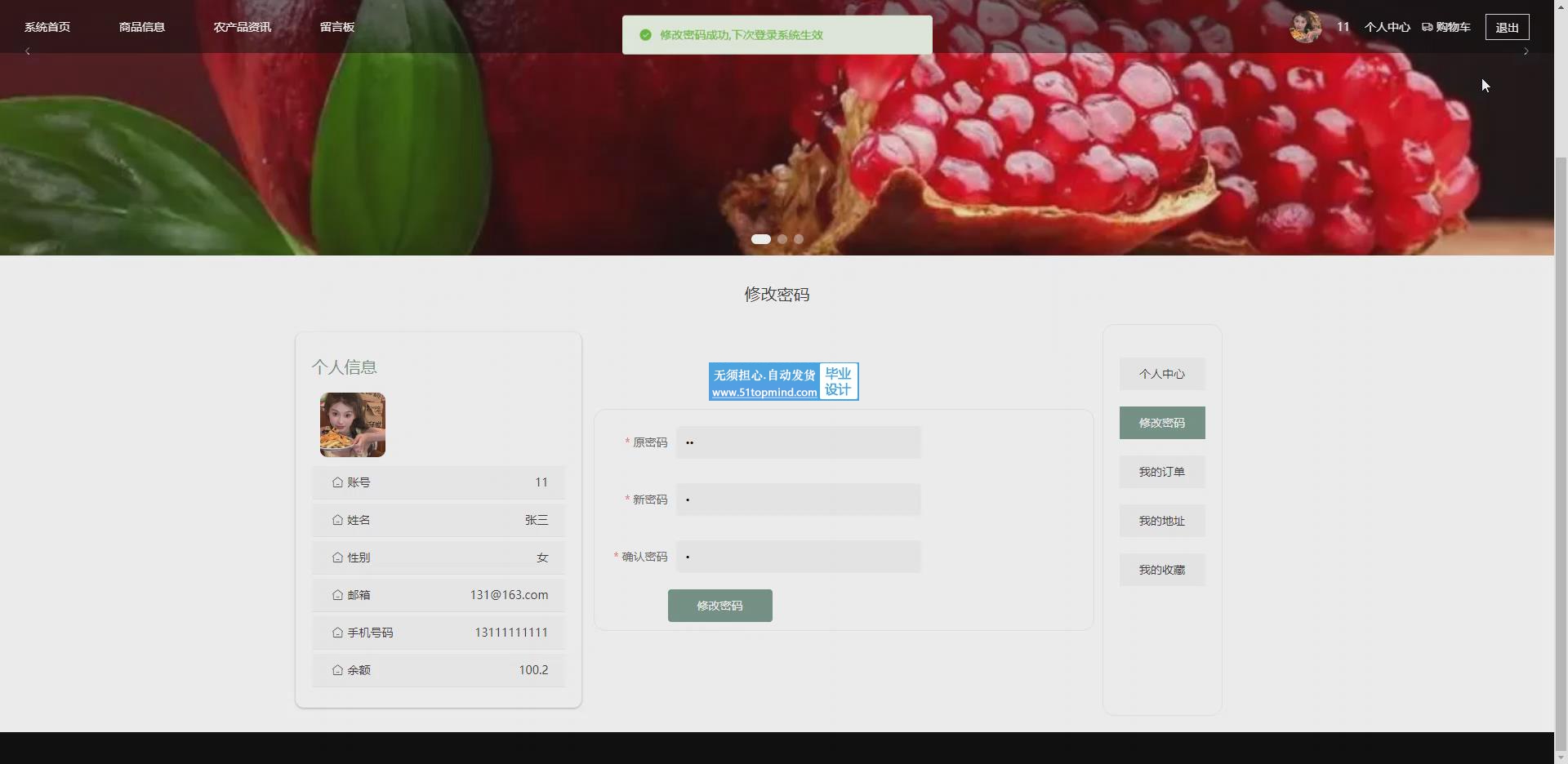Open 农产品资讯 menu item

(x=243, y=27)
